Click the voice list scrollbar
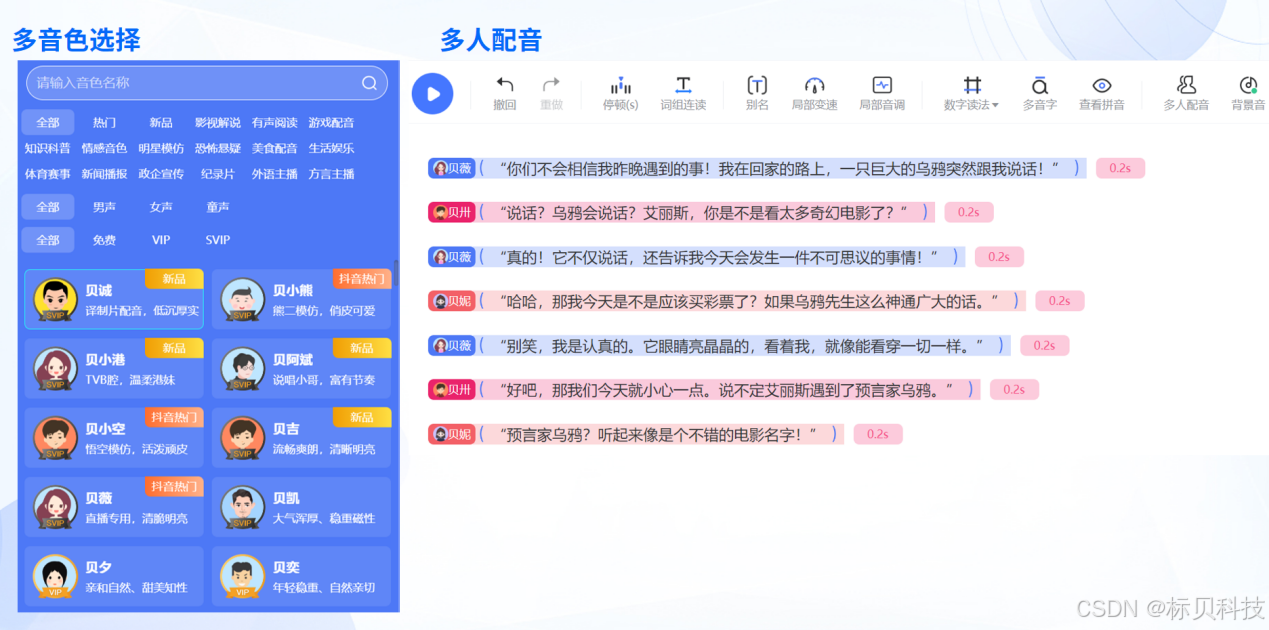This screenshot has width=1269, height=630. click(396, 273)
